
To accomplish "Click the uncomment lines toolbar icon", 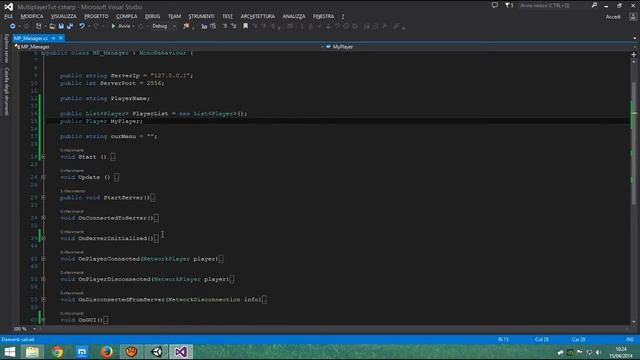I will click(233, 26).
